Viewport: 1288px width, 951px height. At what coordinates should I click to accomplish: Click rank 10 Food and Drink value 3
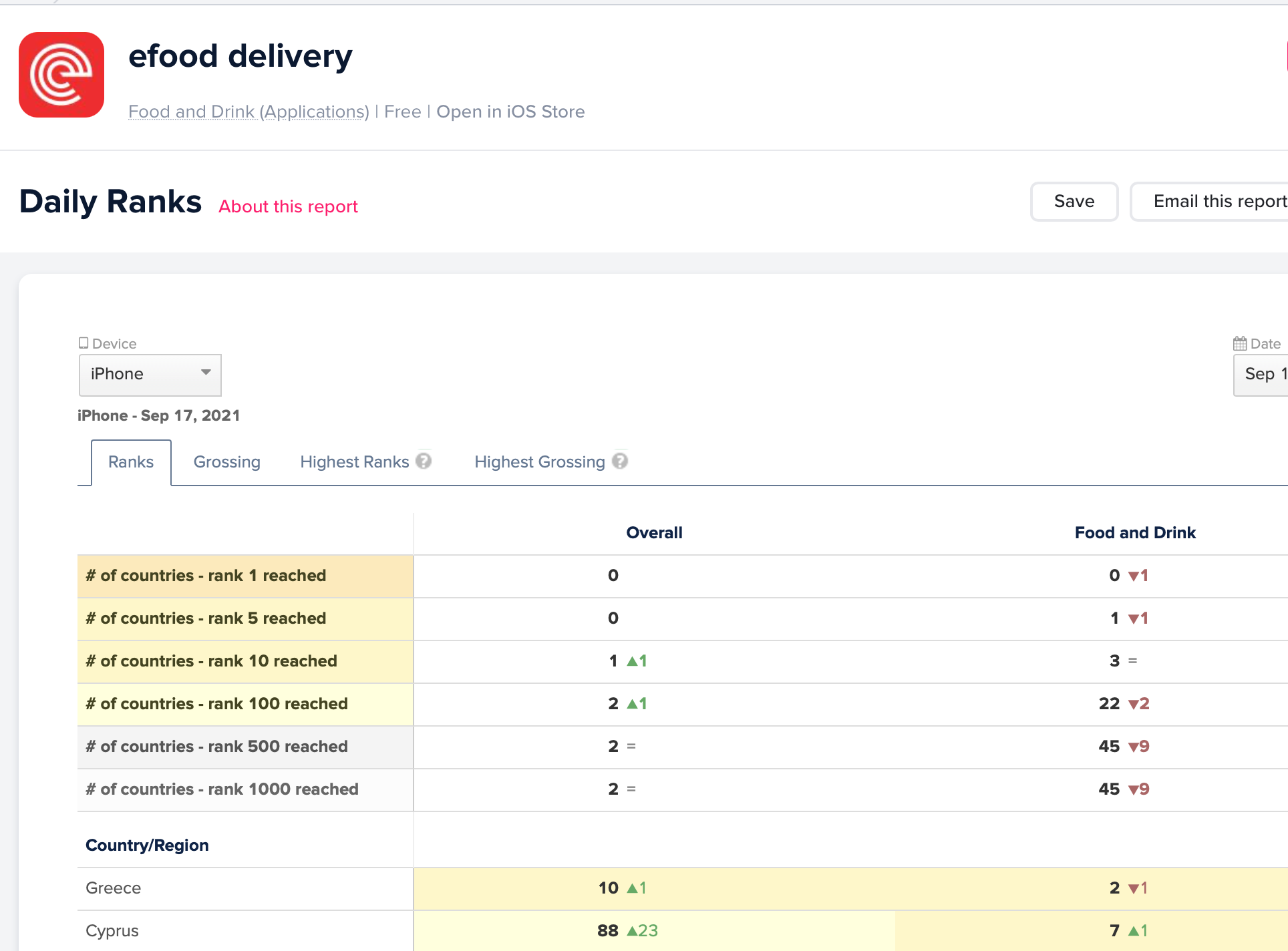1114,661
